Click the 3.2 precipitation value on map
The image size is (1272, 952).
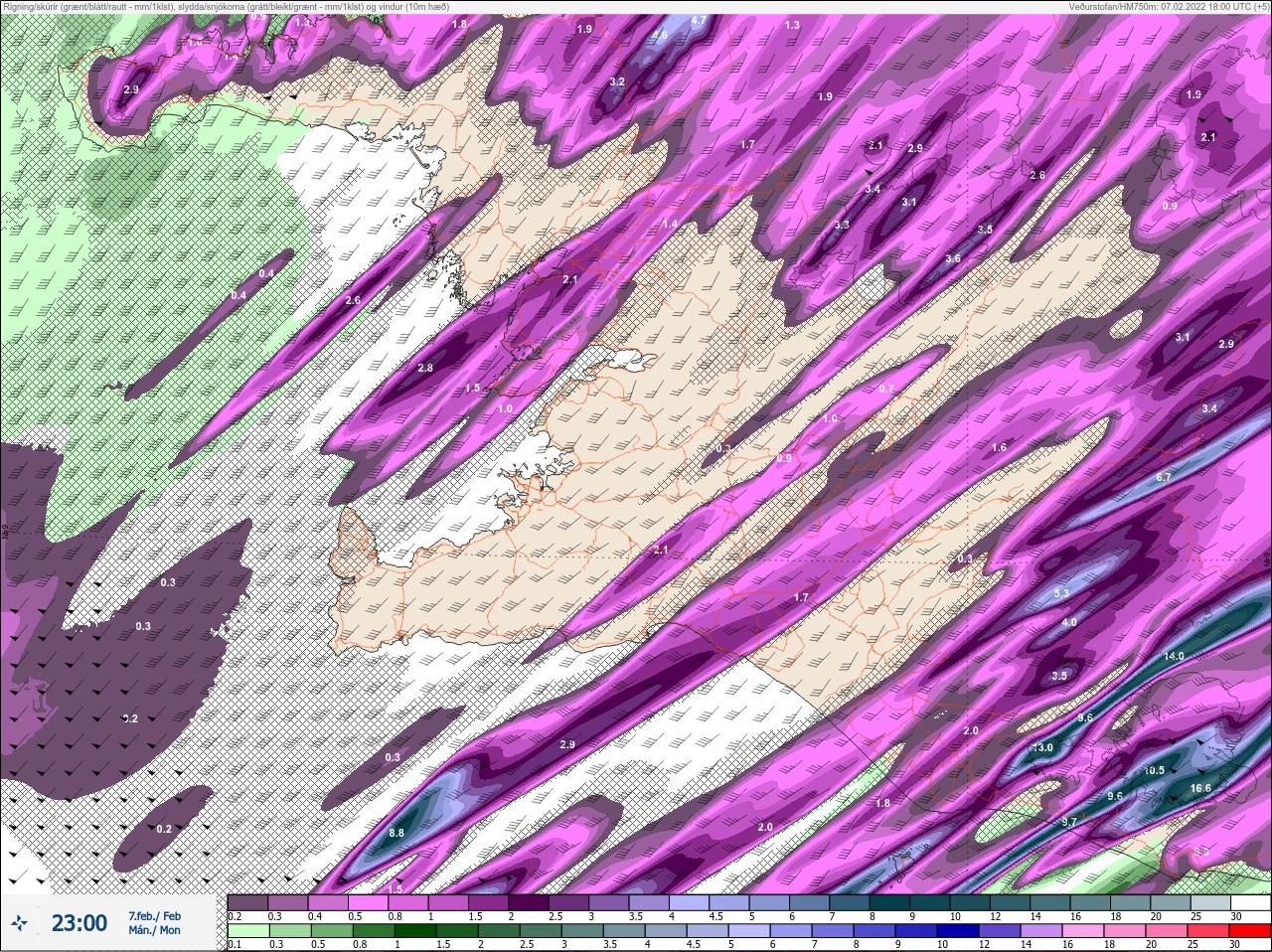coord(616,81)
